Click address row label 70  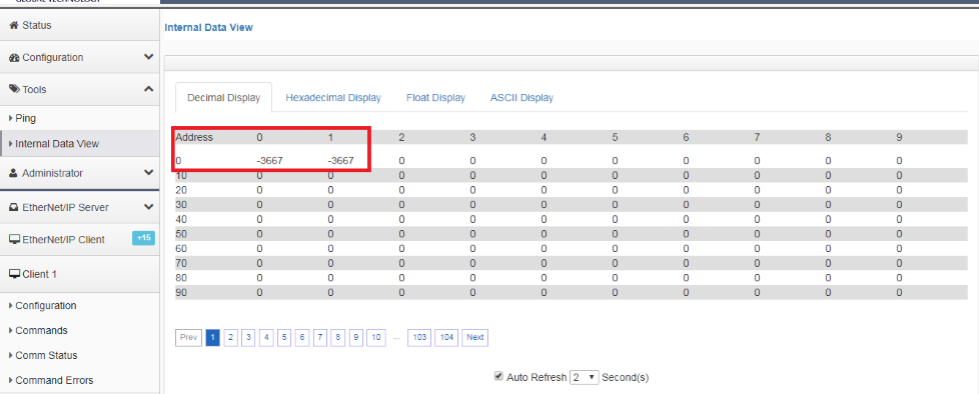182,263
